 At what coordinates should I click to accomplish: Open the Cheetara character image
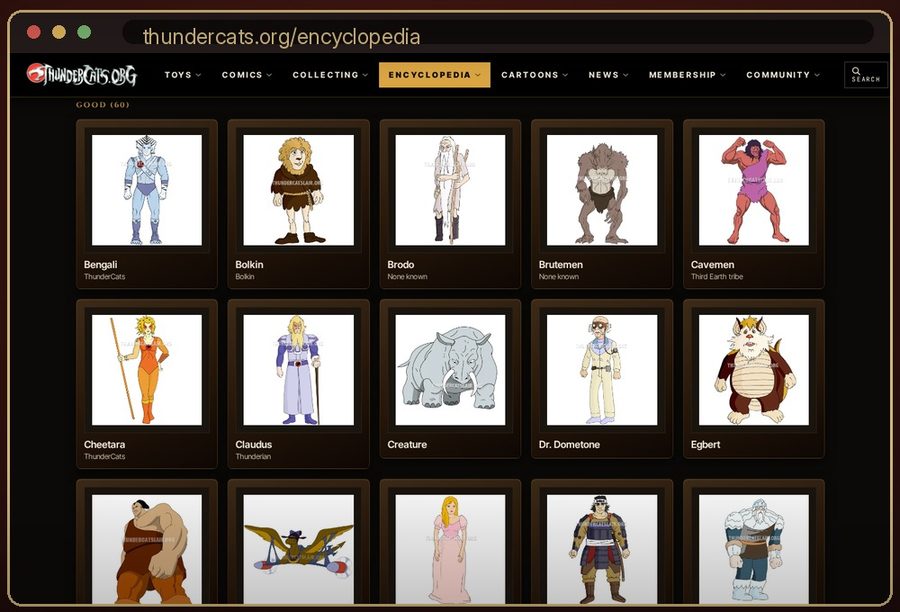[147, 370]
